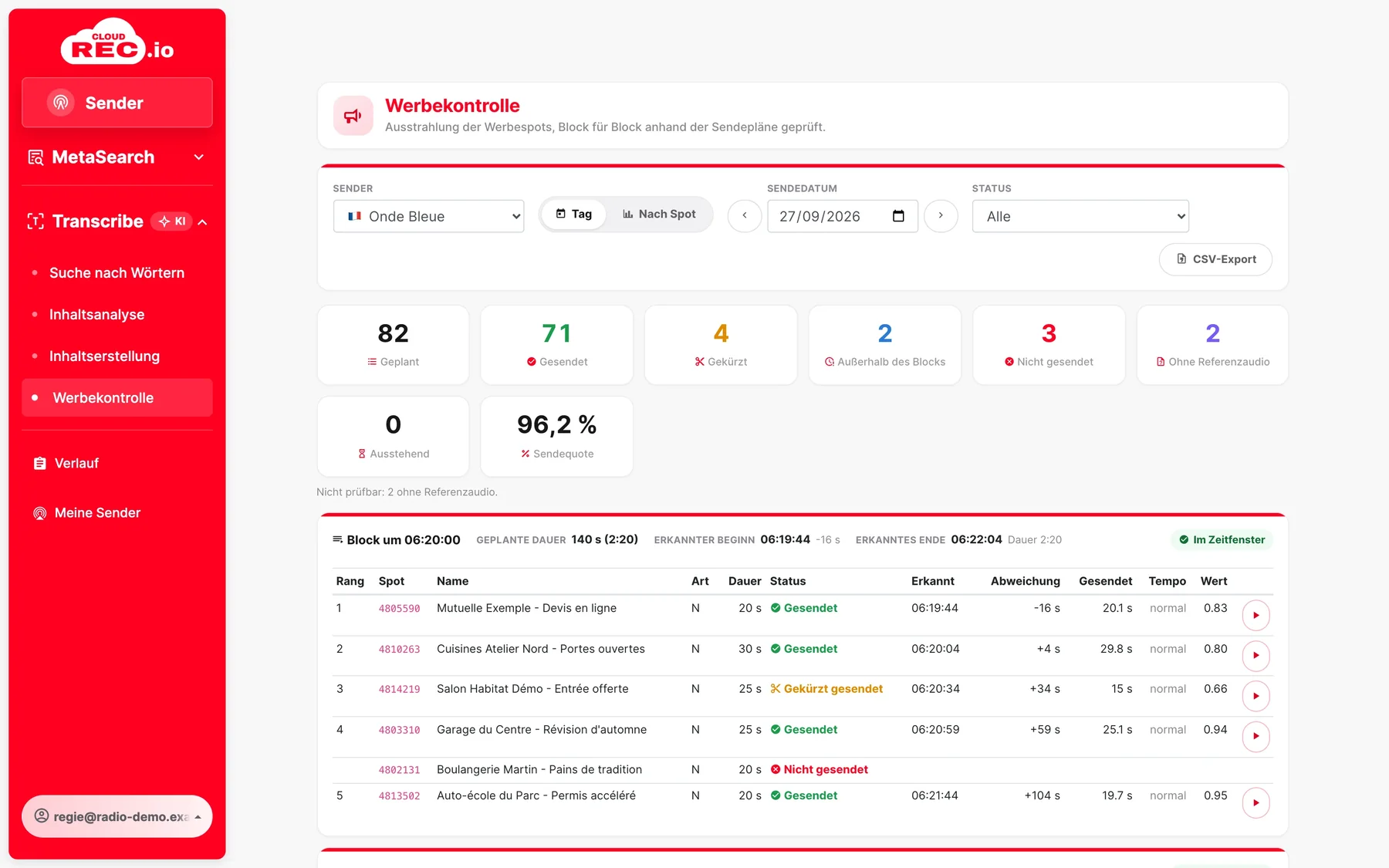Filter by Ohne Referenzaudio card
This screenshot has height=868, width=1389.
[x=1212, y=345]
